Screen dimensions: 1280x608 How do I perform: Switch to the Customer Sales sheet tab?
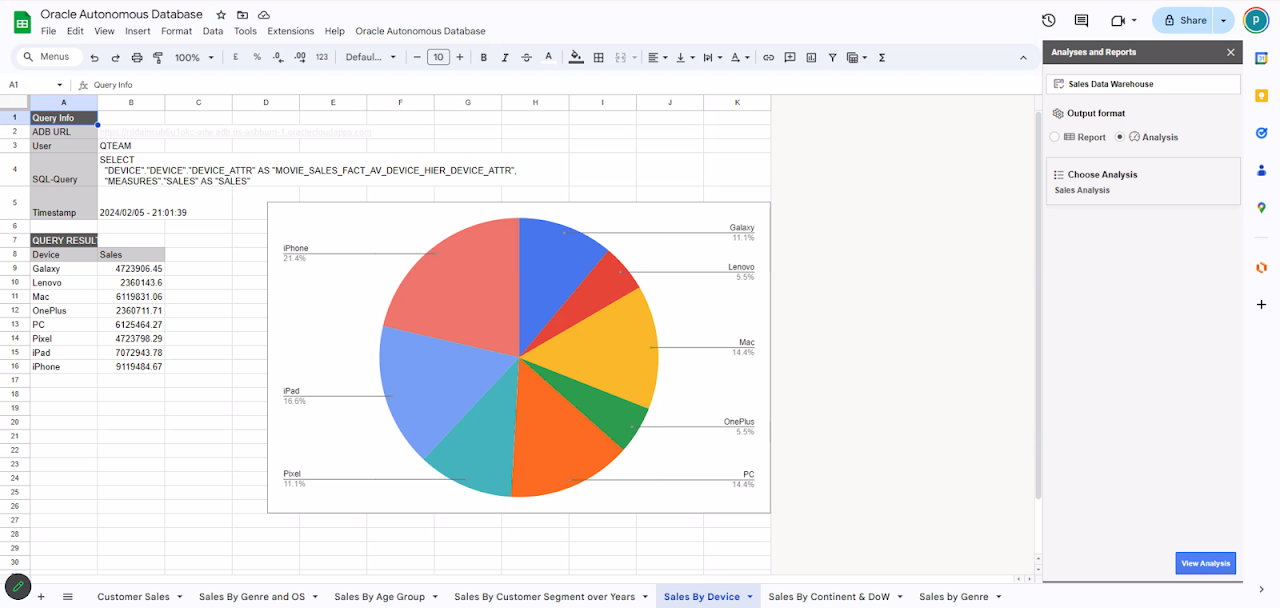point(133,597)
